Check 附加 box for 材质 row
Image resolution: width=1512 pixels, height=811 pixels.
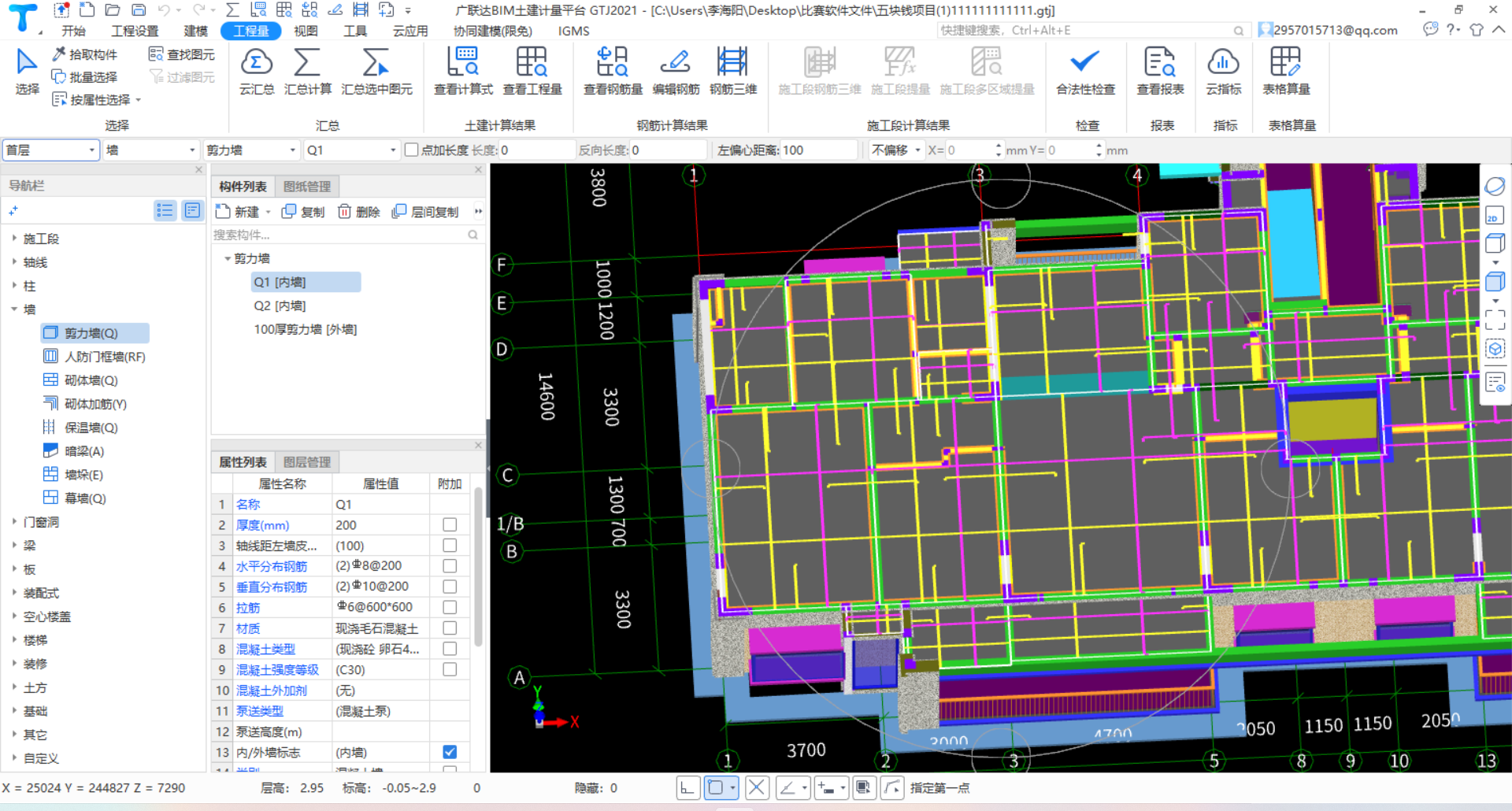(450, 628)
